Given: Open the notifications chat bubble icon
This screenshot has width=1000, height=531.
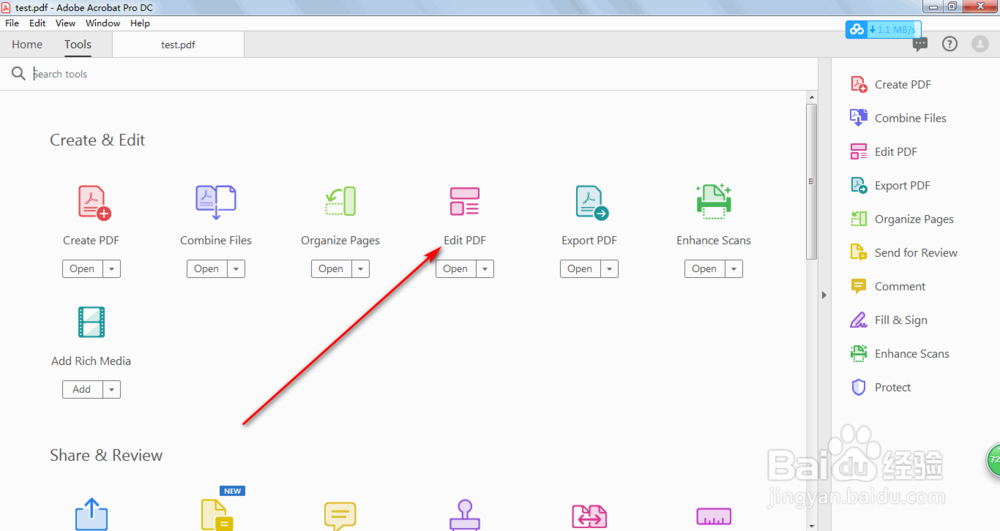Looking at the screenshot, I should (x=920, y=44).
